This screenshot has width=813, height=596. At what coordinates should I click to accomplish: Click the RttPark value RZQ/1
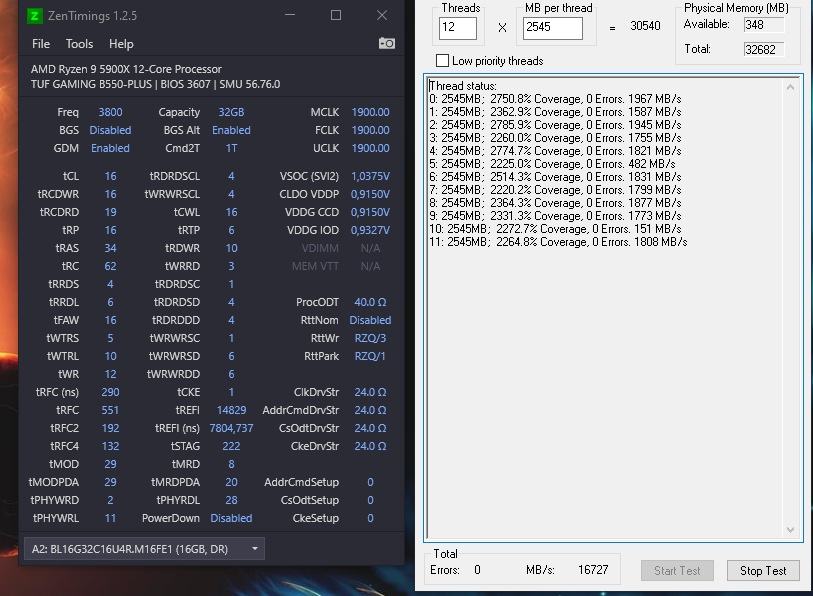[x=370, y=356]
